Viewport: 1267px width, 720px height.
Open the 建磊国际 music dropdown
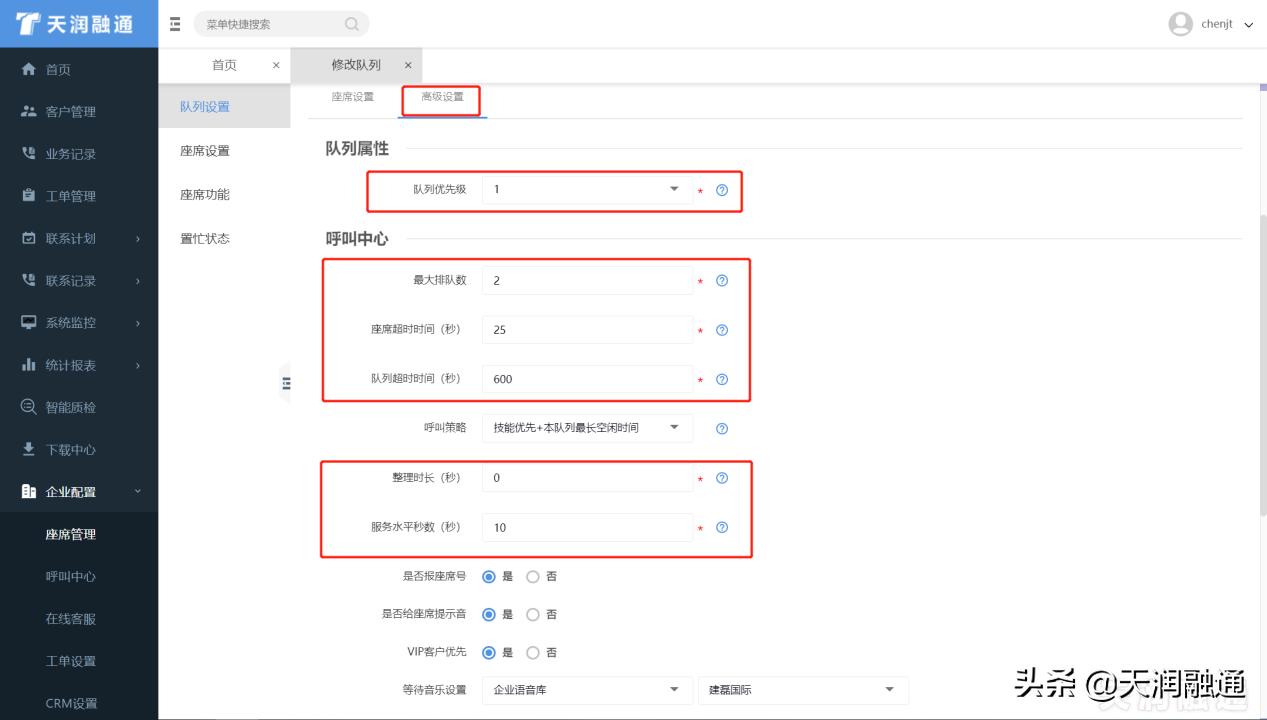click(x=803, y=689)
